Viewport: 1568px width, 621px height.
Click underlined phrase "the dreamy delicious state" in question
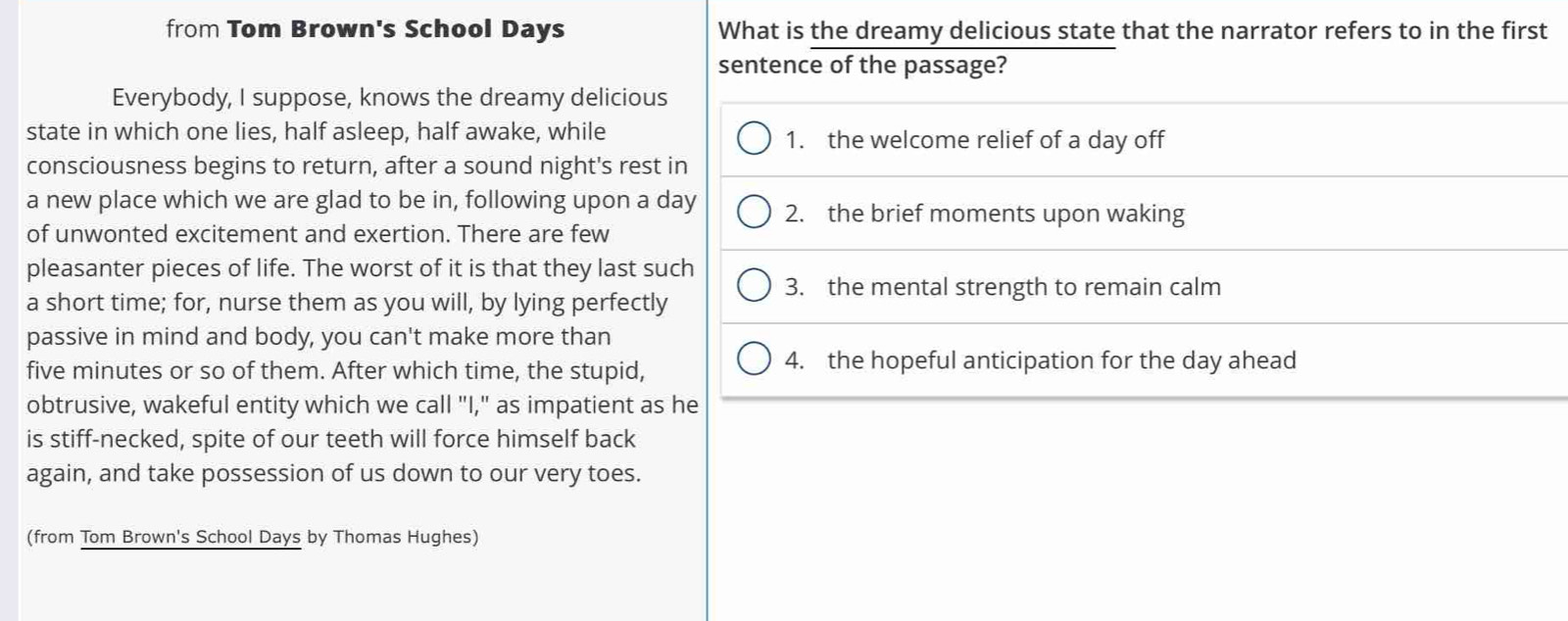963,31
